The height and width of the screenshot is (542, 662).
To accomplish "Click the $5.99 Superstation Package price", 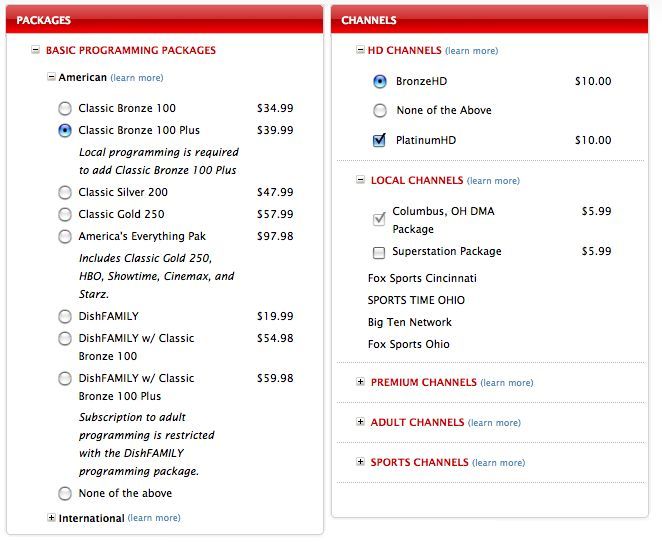I will (597, 251).
